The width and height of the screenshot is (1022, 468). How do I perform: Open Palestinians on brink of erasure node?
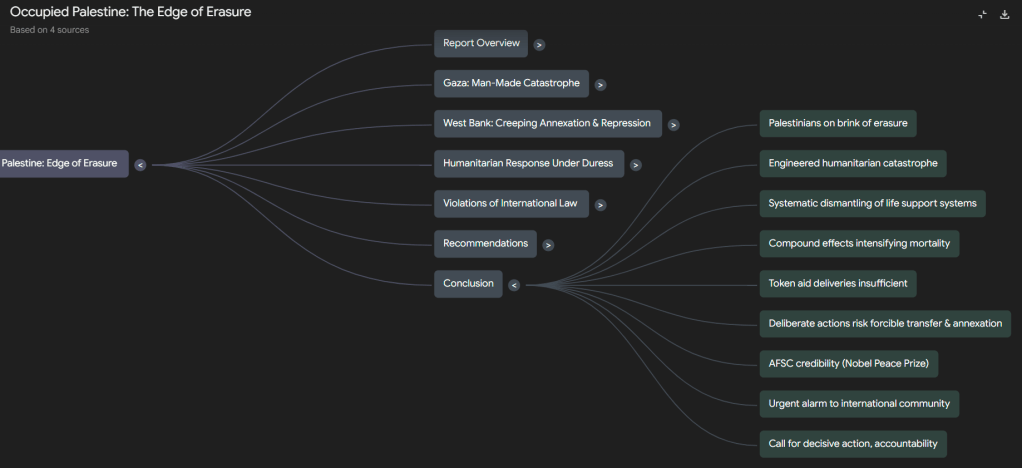click(x=837, y=123)
